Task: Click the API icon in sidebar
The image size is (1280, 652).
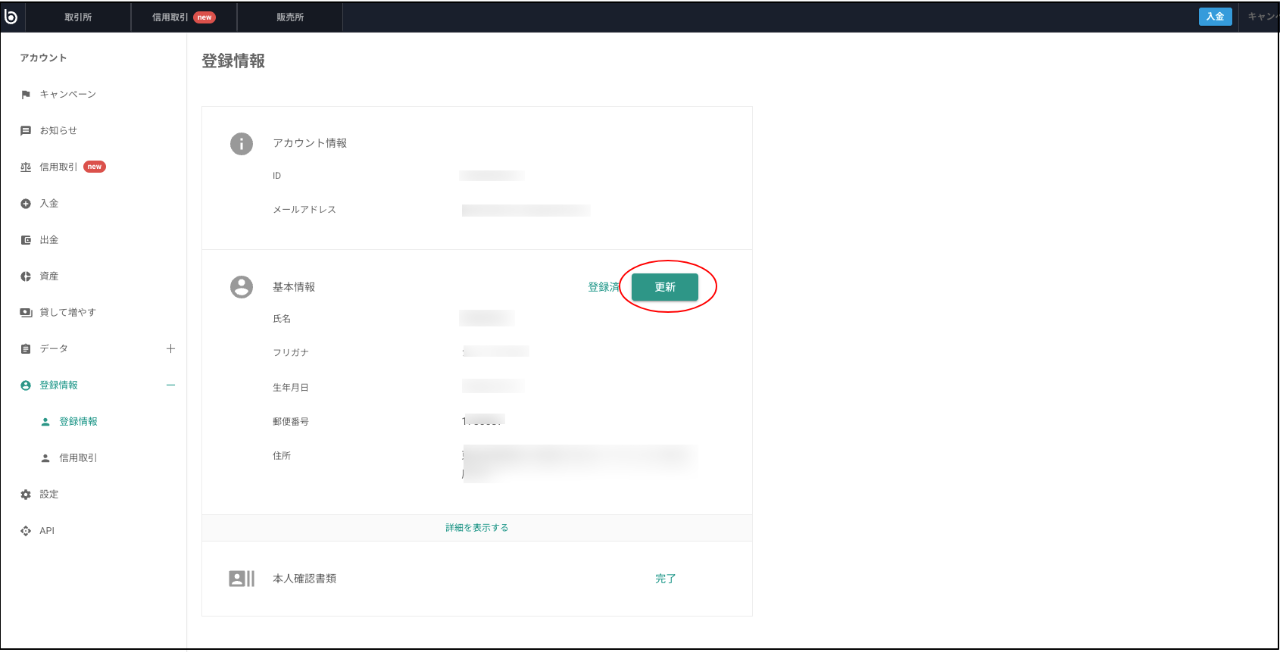Action: coord(26,531)
